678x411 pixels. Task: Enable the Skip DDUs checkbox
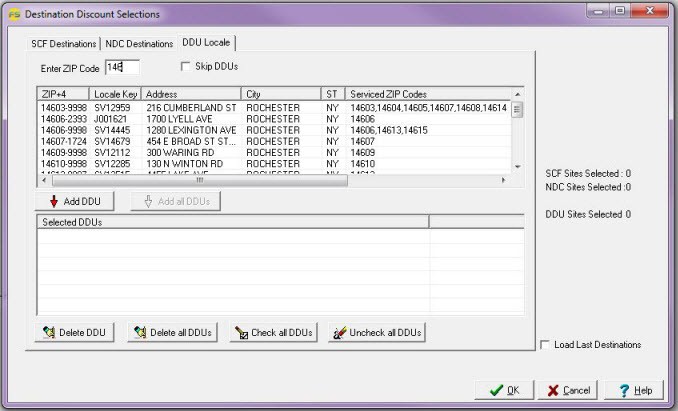pyautogui.click(x=185, y=67)
